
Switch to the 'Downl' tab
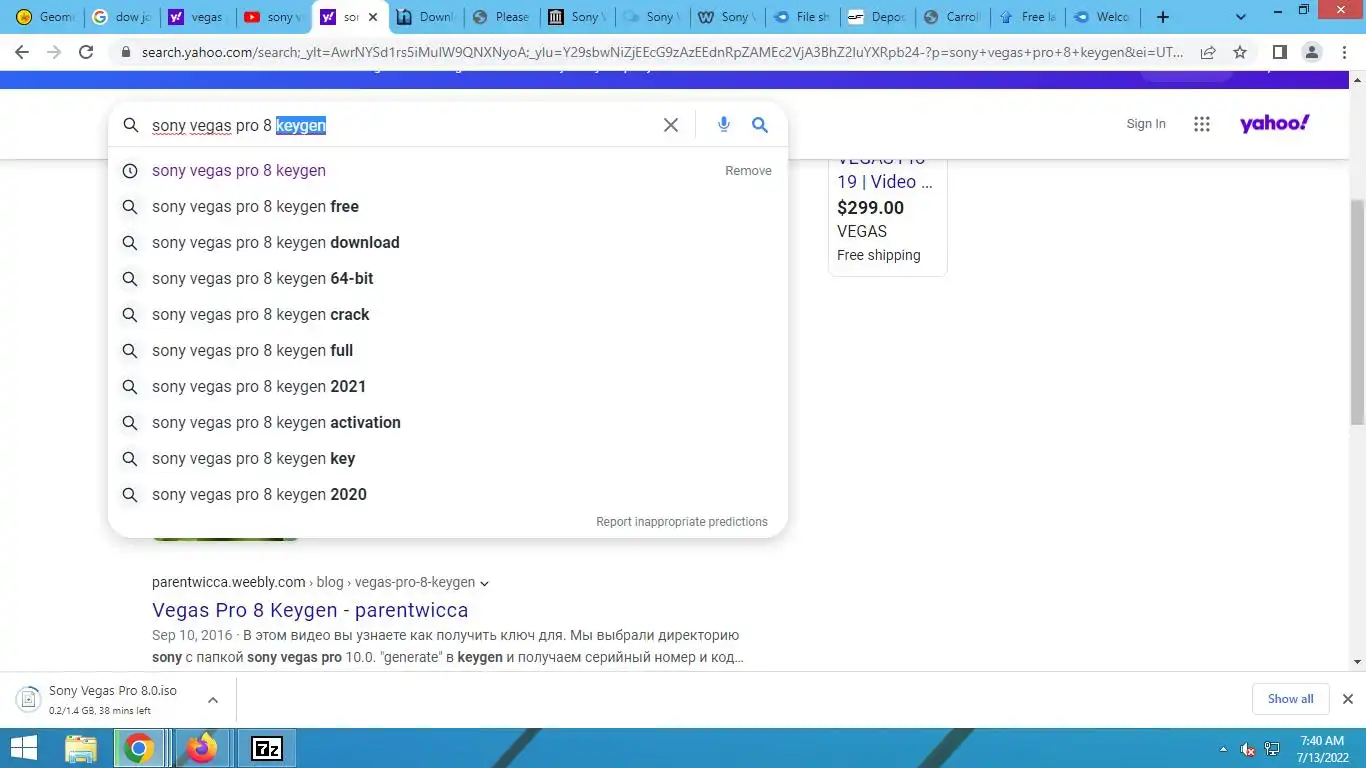click(425, 17)
